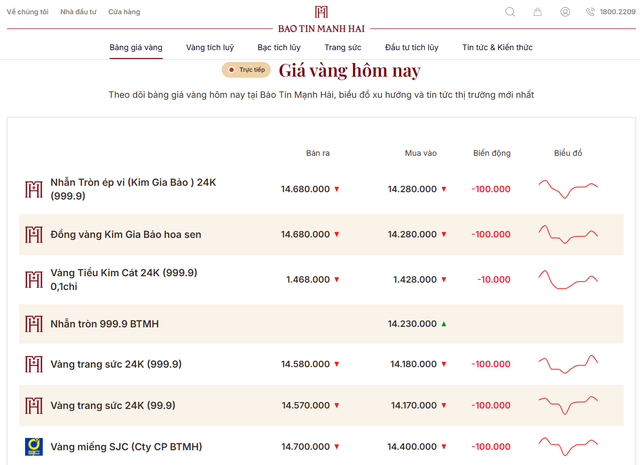Open the trend chart for Vàng trang sức 24K (99.9)
Screen dimensions: 640x465
(x=568, y=405)
